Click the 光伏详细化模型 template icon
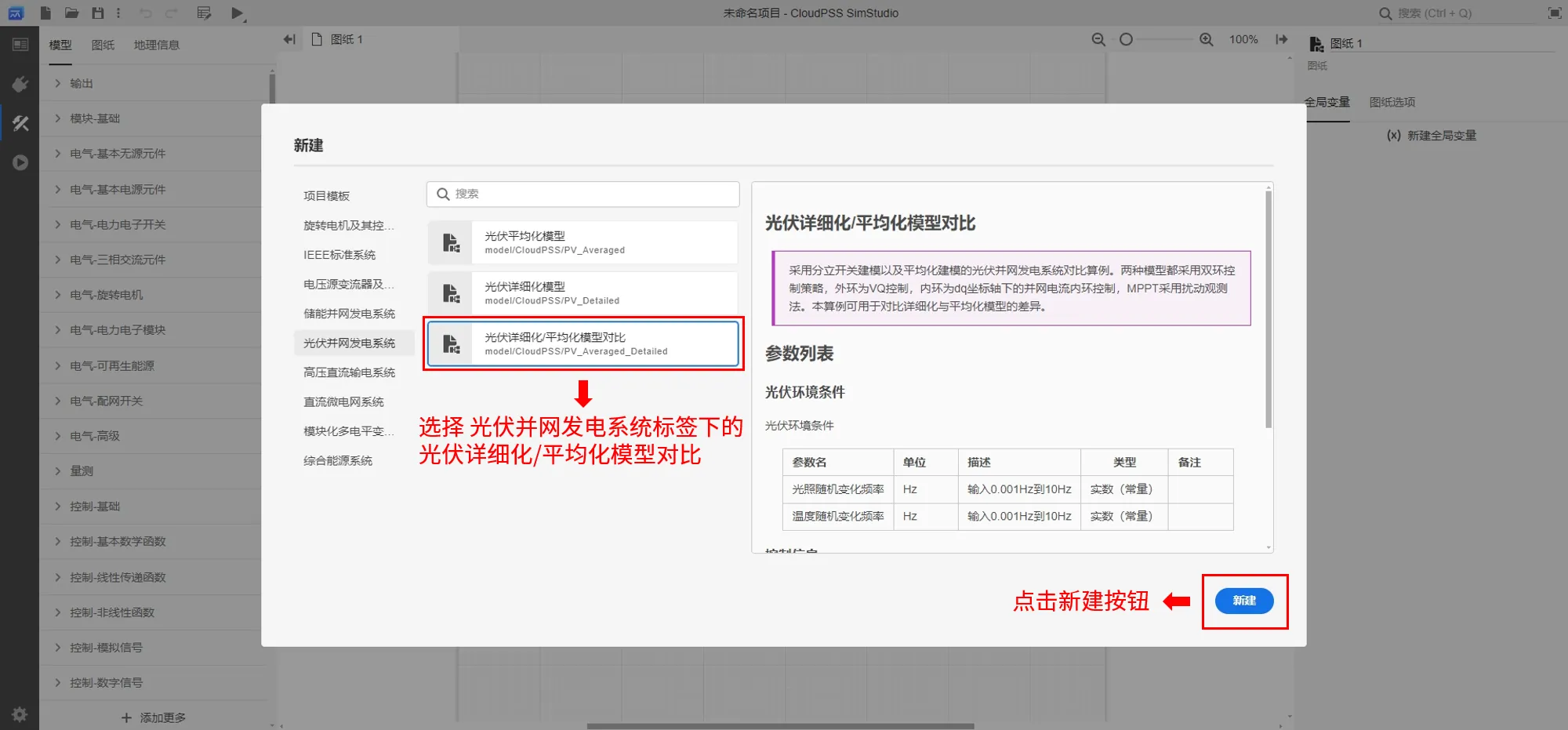 tap(451, 293)
